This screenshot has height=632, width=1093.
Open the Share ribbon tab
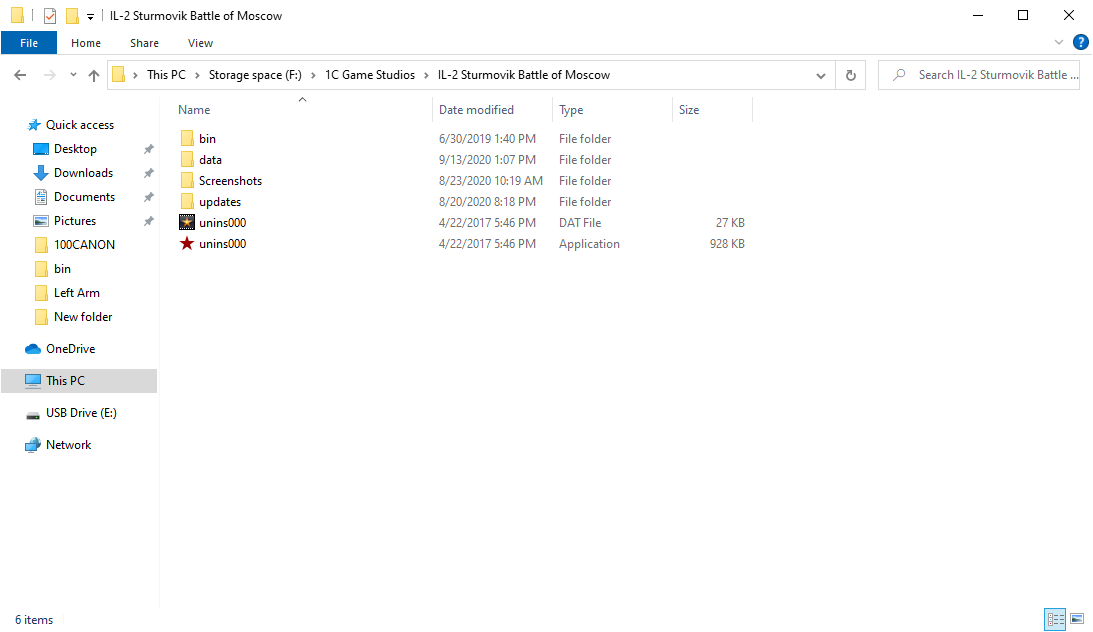144,43
